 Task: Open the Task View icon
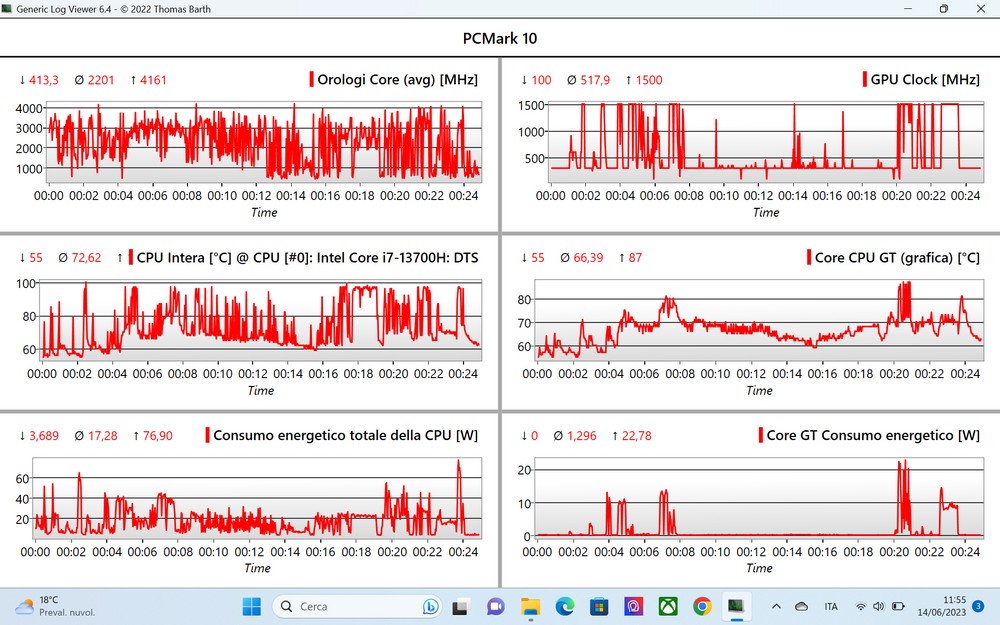tap(461, 606)
